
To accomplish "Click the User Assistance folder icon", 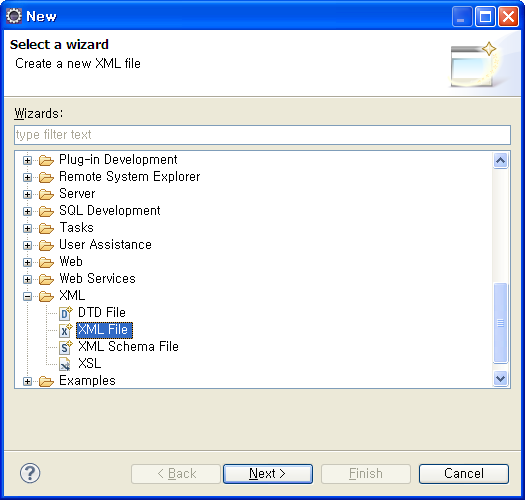I will (x=46, y=245).
